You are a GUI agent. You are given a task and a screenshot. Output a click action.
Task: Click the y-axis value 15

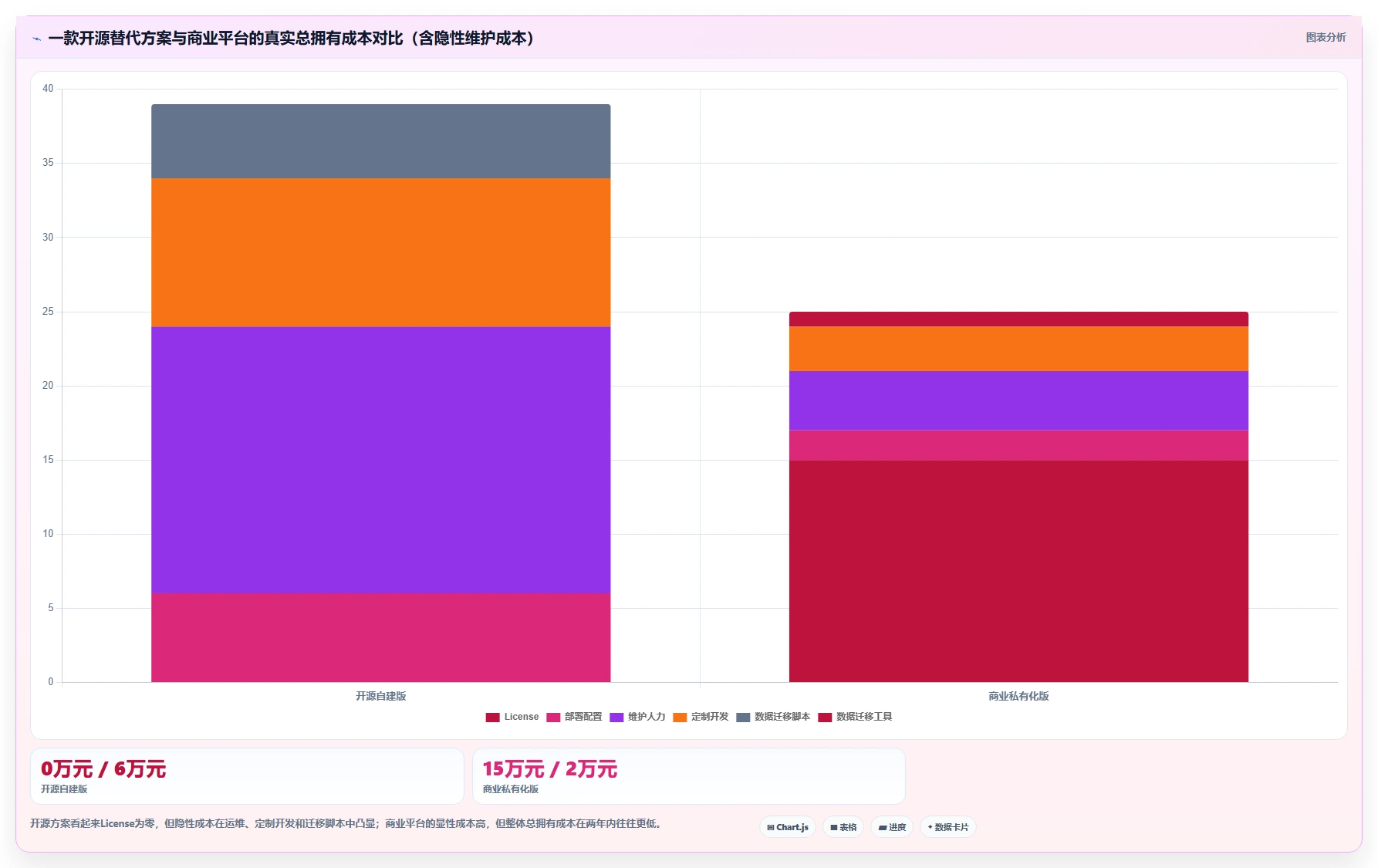(x=48, y=460)
